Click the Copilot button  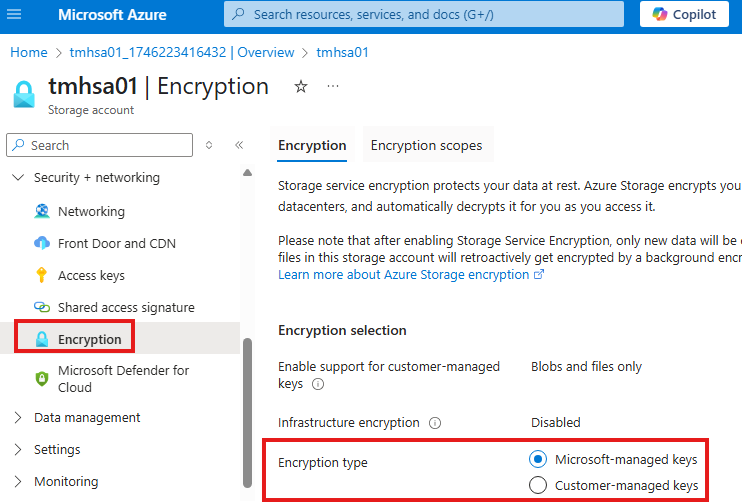click(x=684, y=15)
